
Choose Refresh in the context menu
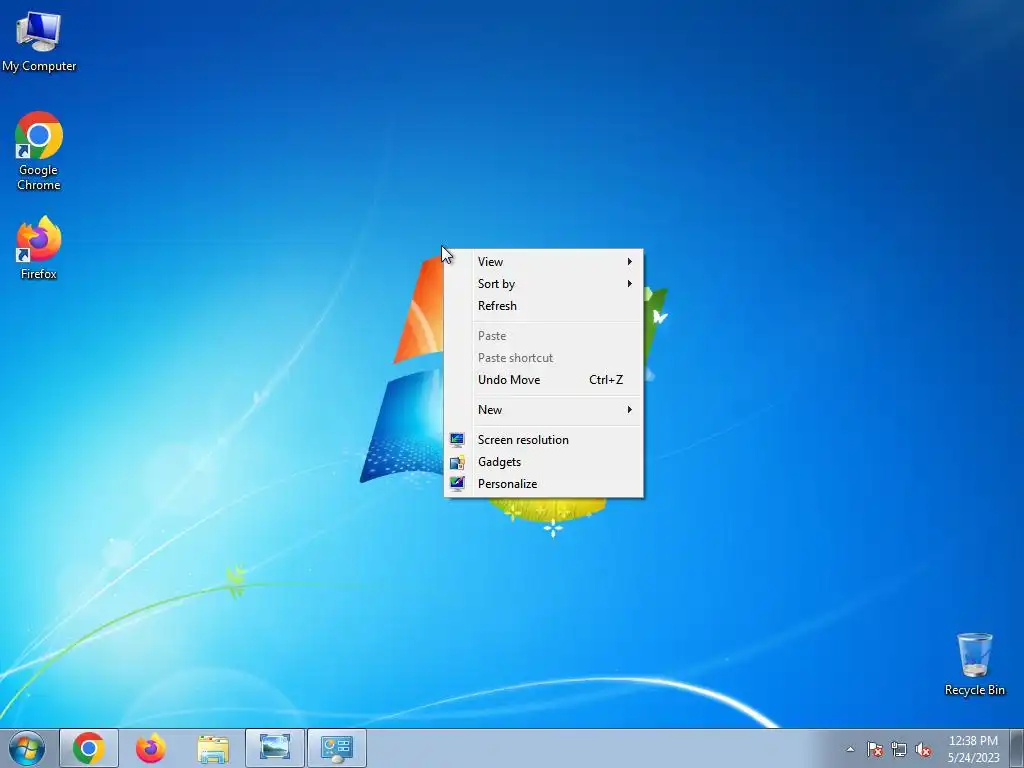(x=543, y=306)
